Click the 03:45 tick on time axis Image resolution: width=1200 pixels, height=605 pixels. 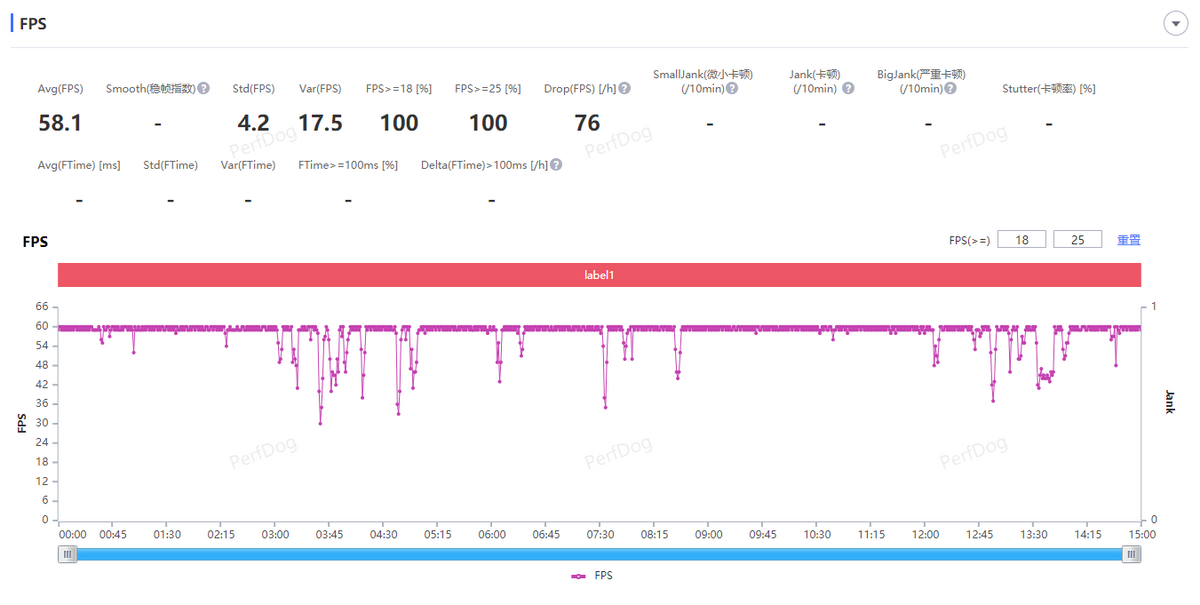click(329, 535)
